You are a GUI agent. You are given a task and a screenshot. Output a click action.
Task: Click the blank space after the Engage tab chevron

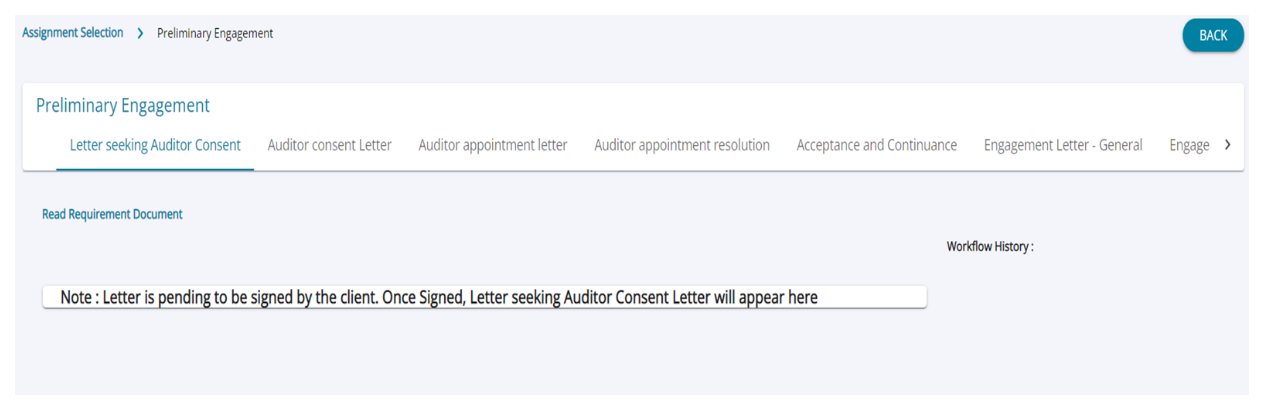pos(1238,145)
